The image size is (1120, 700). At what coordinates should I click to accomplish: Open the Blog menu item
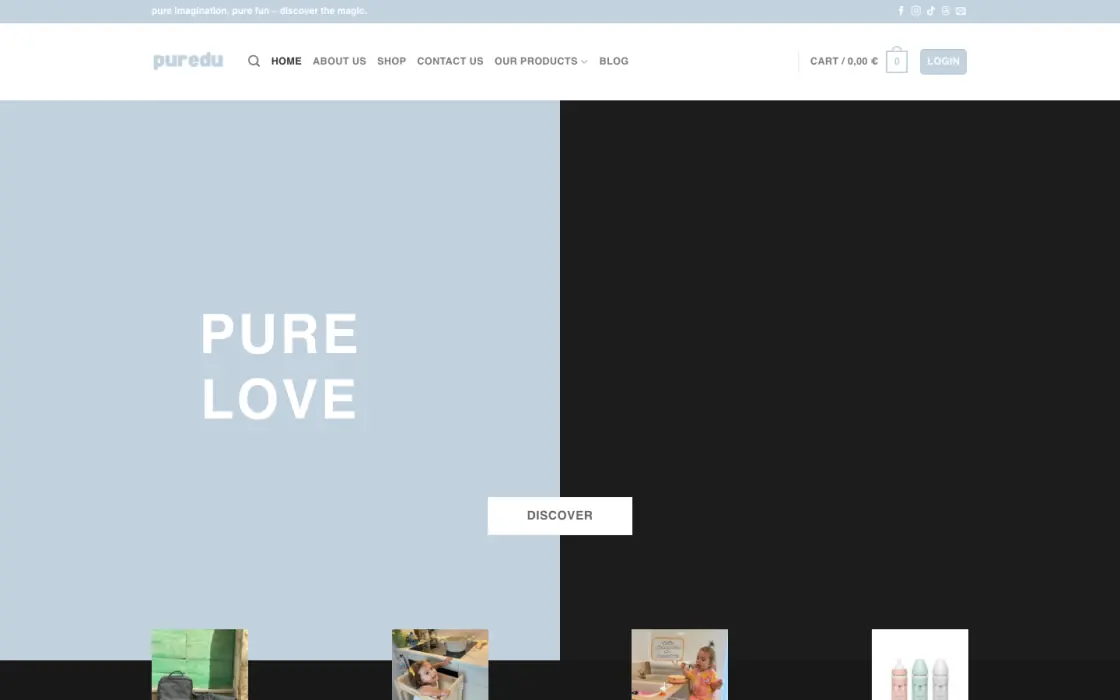coord(614,61)
